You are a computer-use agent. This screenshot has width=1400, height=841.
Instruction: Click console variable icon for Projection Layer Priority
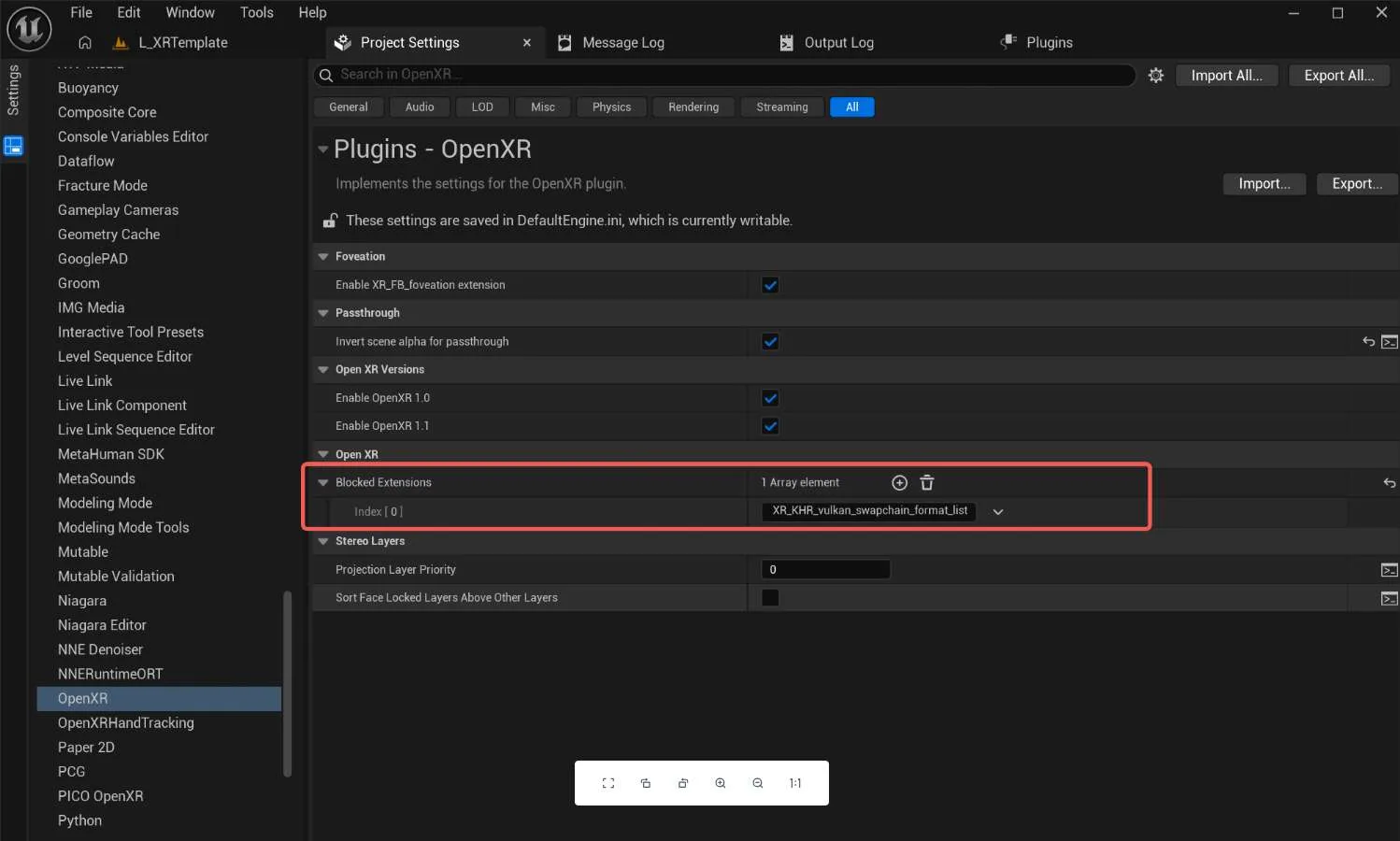[x=1390, y=570]
